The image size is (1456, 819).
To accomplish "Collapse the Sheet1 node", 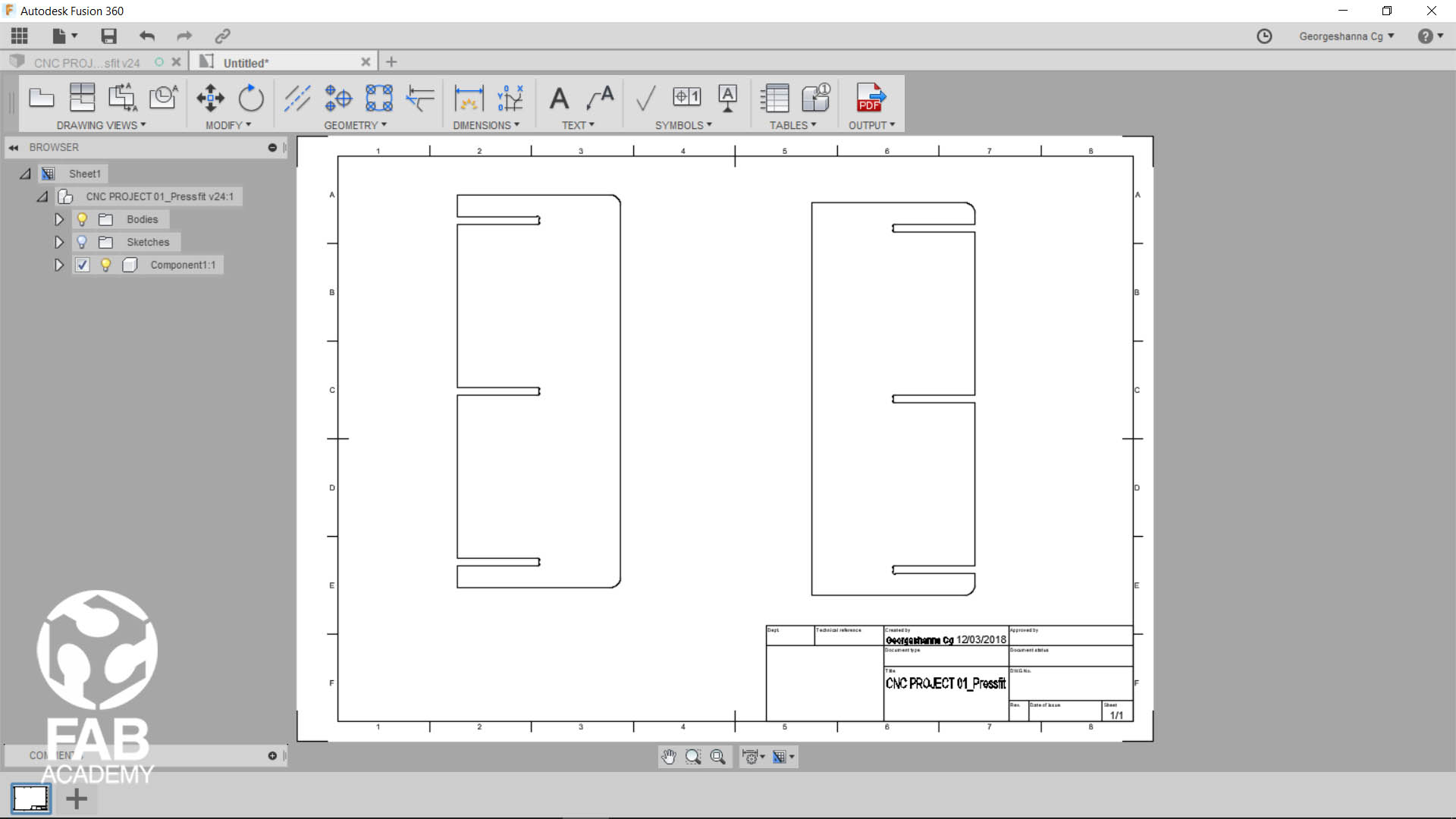I will pos(25,174).
